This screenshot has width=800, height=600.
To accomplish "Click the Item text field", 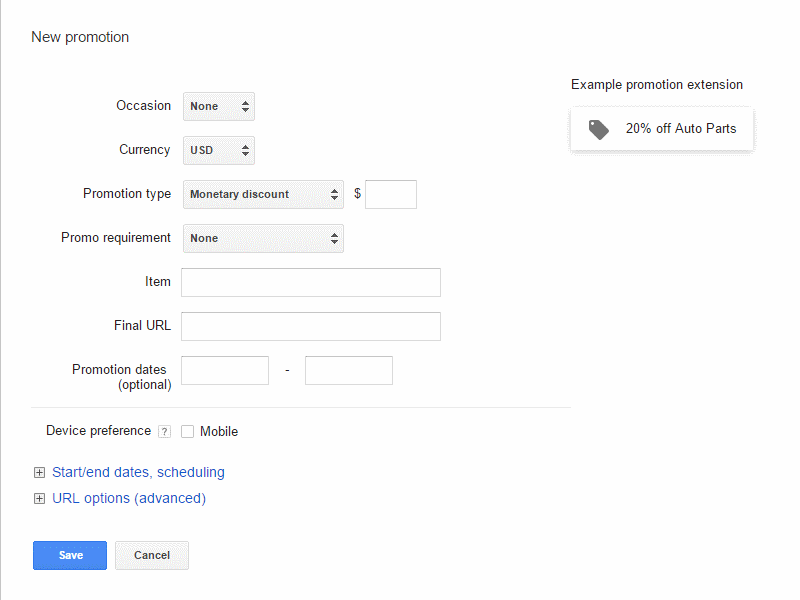I will tap(311, 282).
